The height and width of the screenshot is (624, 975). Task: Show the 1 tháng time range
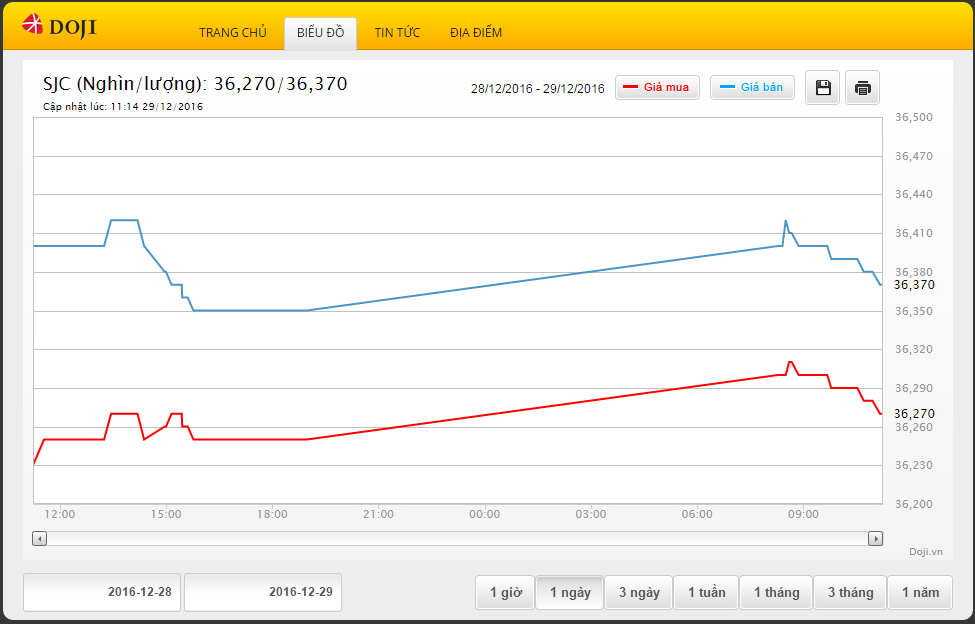tap(776, 592)
